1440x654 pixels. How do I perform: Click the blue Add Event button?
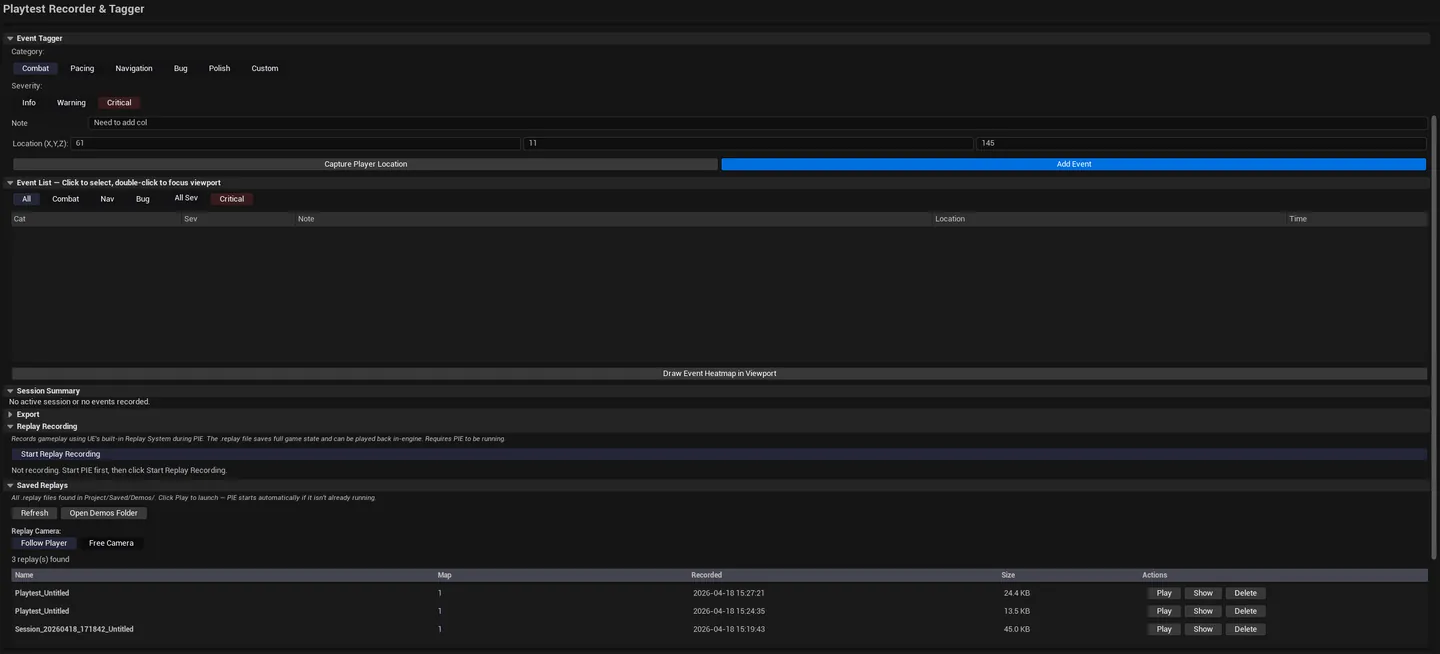(x=1074, y=164)
